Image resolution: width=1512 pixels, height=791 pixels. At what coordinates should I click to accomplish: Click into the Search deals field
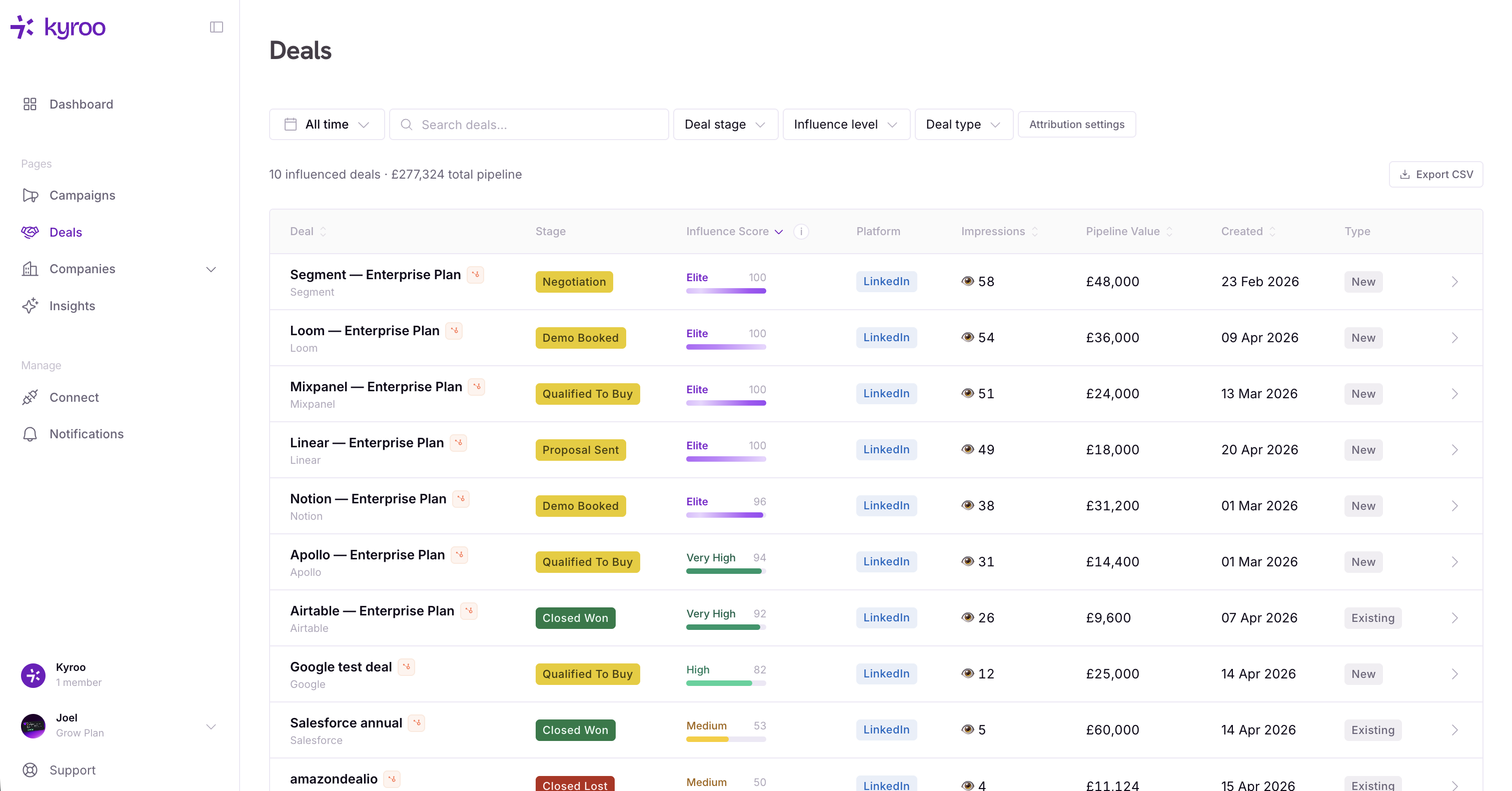[528, 125]
